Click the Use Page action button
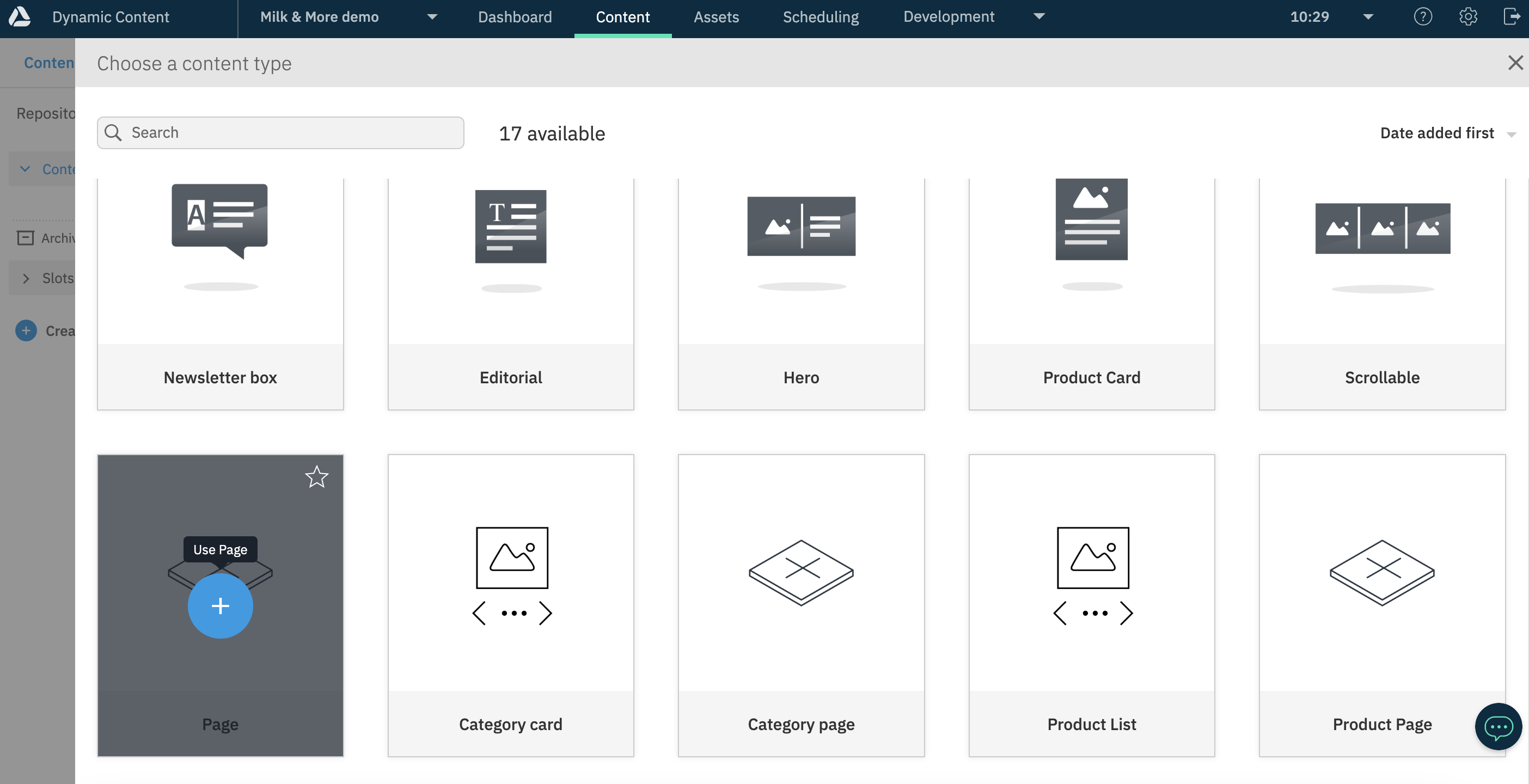 pos(220,604)
